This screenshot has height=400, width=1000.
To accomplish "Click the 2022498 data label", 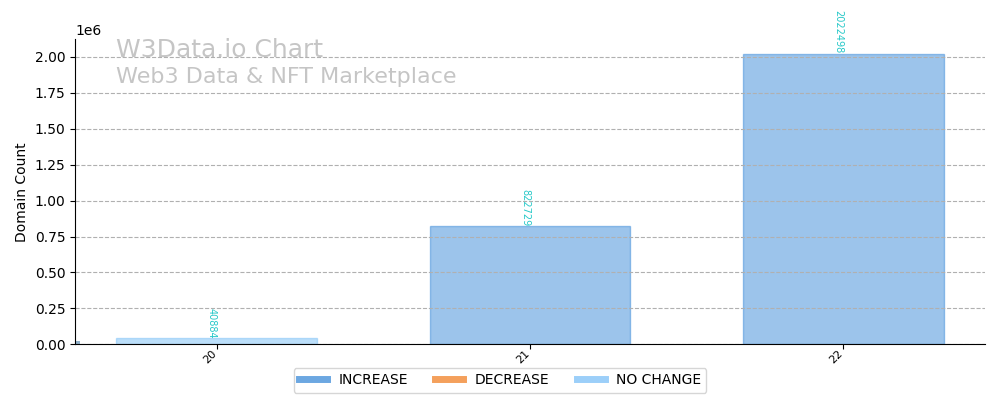I will (x=839, y=32).
